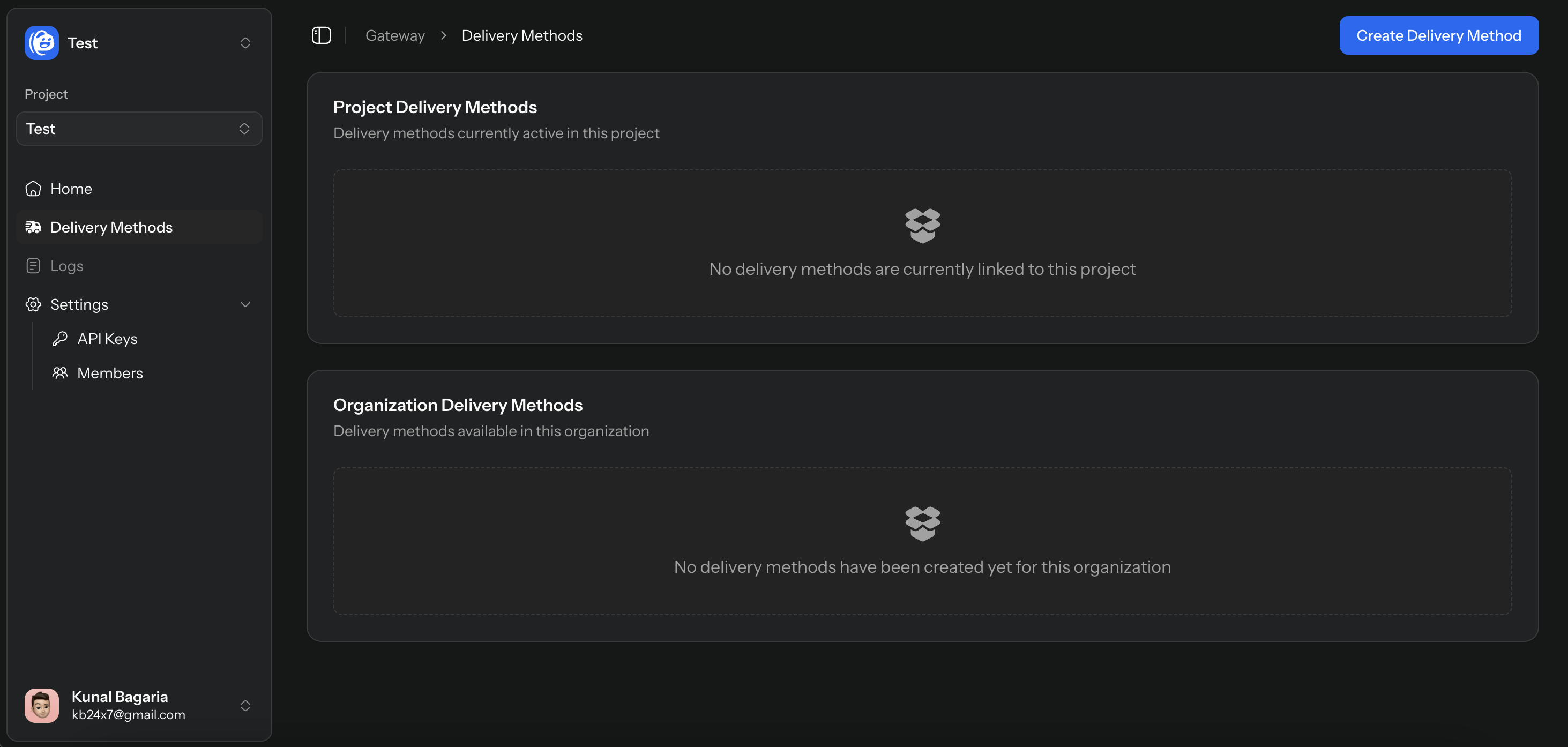Go to the Members page
This screenshot has height=747, width=1568.
click(x=110, y=372)
